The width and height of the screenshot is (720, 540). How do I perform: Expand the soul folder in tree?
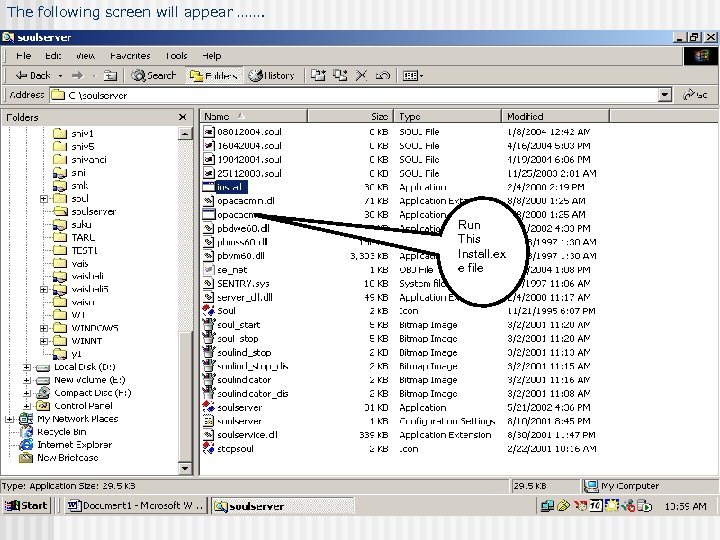44,199
